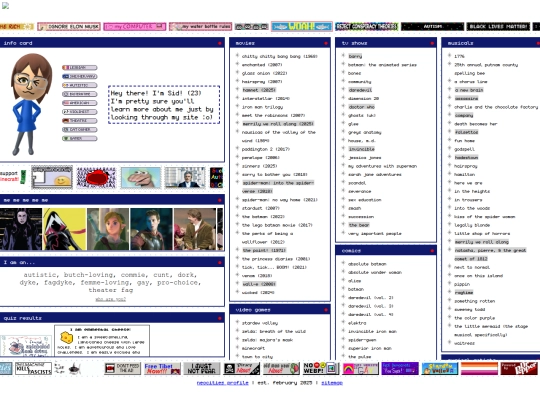Click the spider drawing in footer
Viewport: 540px width, 405px height.
tap(74, 369)
